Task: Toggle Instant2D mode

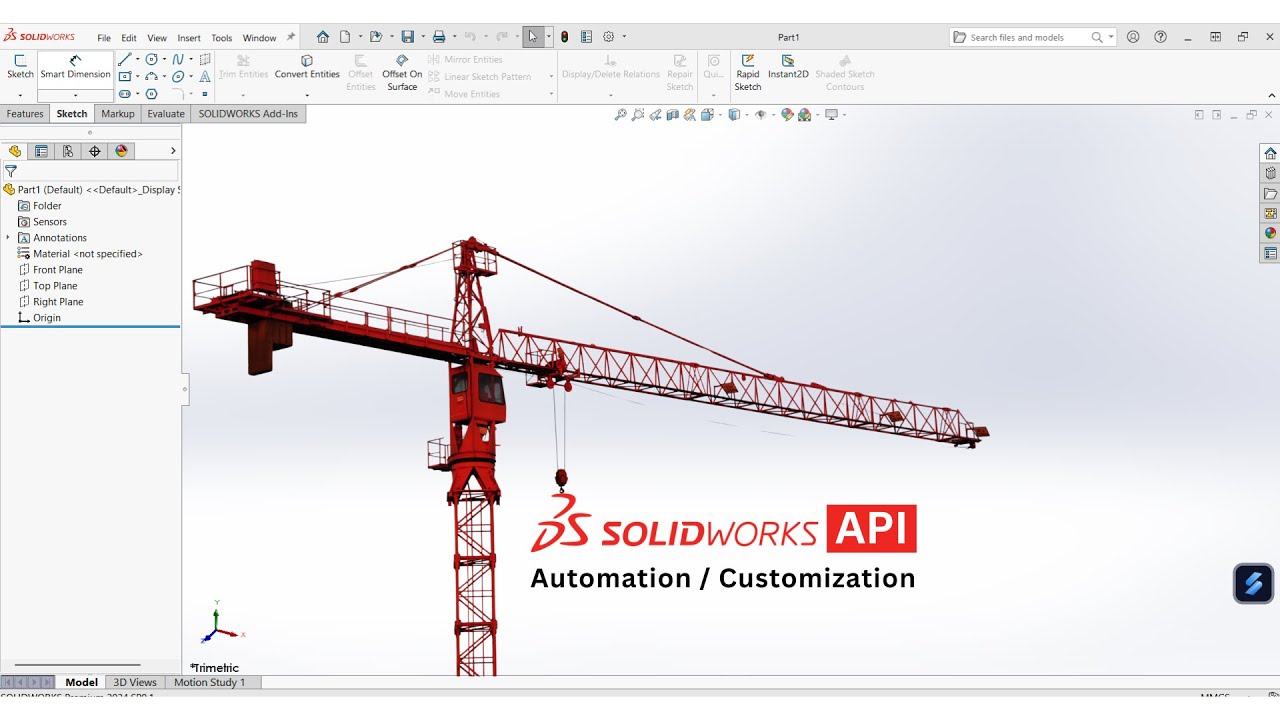Action: [x=788, y=67]
